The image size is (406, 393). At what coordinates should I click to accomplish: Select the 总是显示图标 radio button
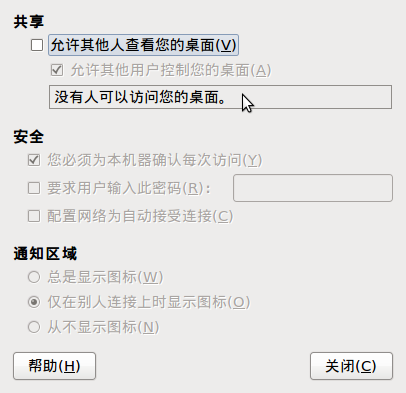coord(34,277)
